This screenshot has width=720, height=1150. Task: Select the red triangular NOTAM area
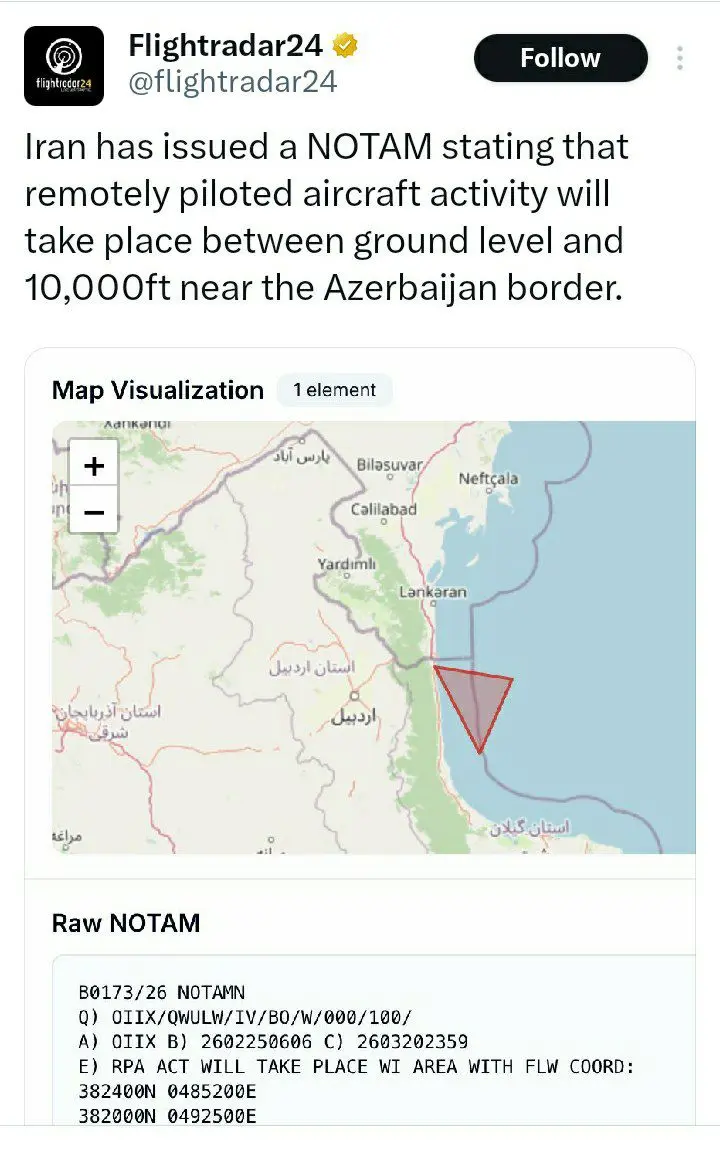(474, 699)
